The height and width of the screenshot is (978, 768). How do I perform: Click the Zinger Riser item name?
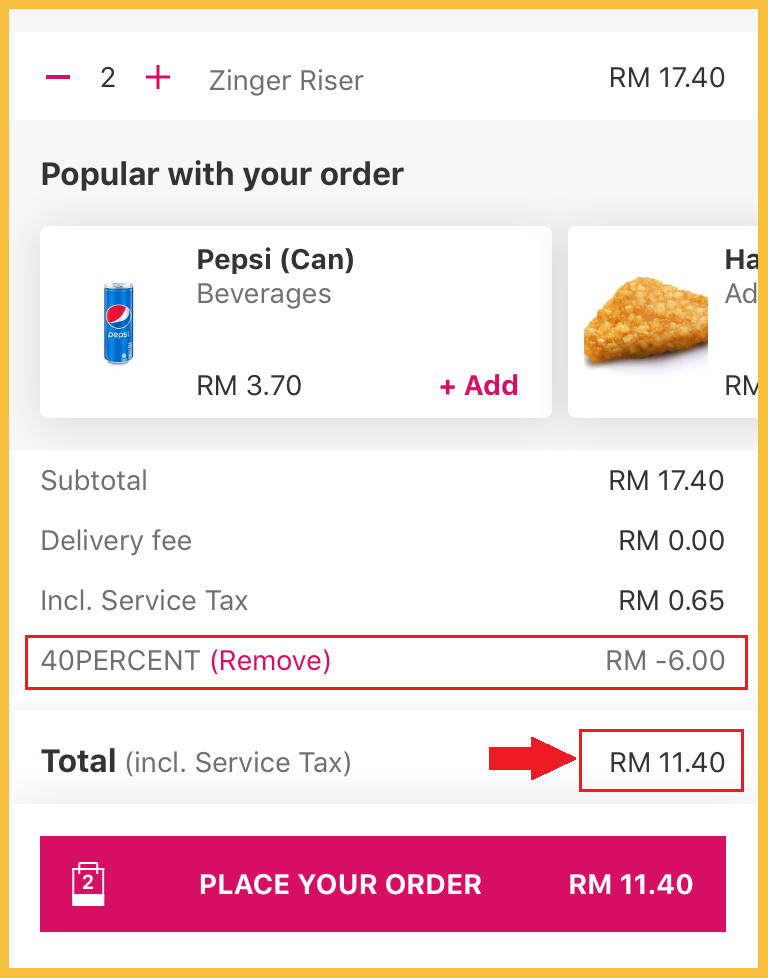click(x=286, y=80)
